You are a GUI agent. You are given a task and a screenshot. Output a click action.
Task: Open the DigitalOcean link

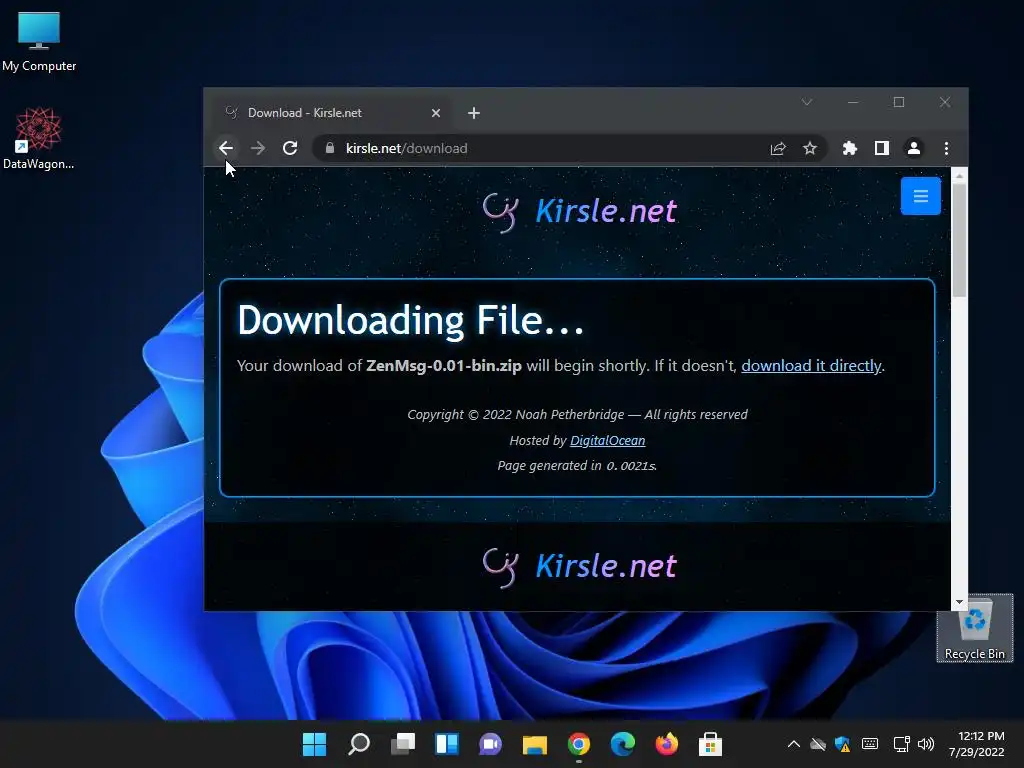click(607, 441)
